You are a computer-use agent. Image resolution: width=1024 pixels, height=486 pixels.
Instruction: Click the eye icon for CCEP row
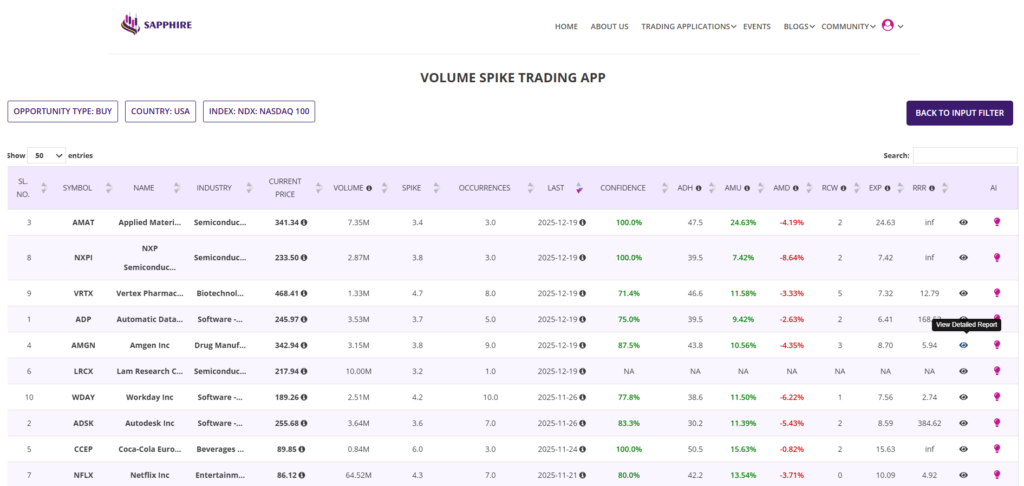963,448
